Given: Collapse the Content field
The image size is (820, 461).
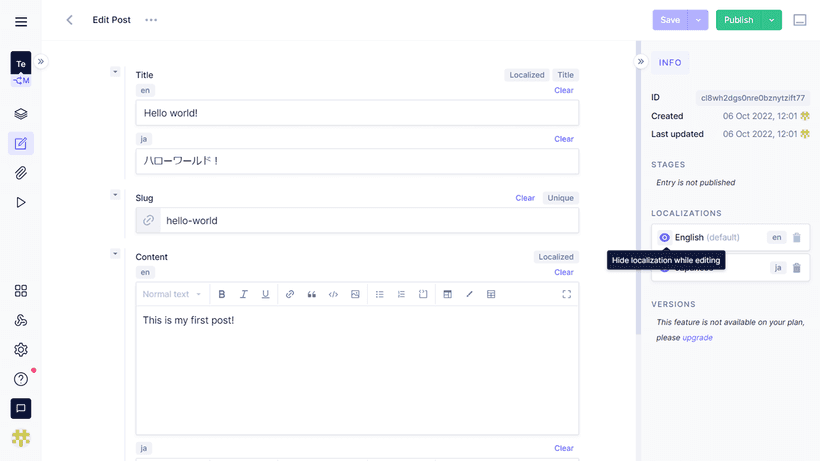Looking at the screenshot, I should (x=115, y=253).
